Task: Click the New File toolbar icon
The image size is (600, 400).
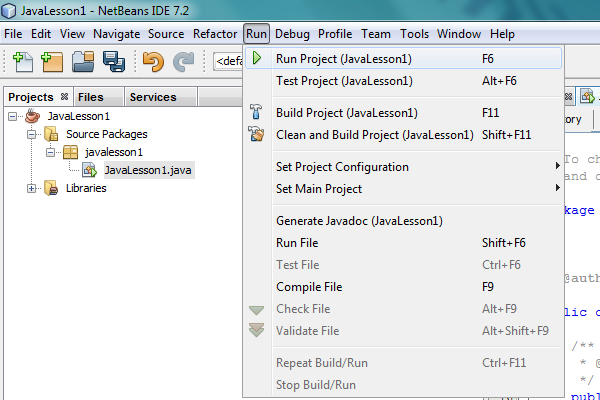Action: (23, 62)
